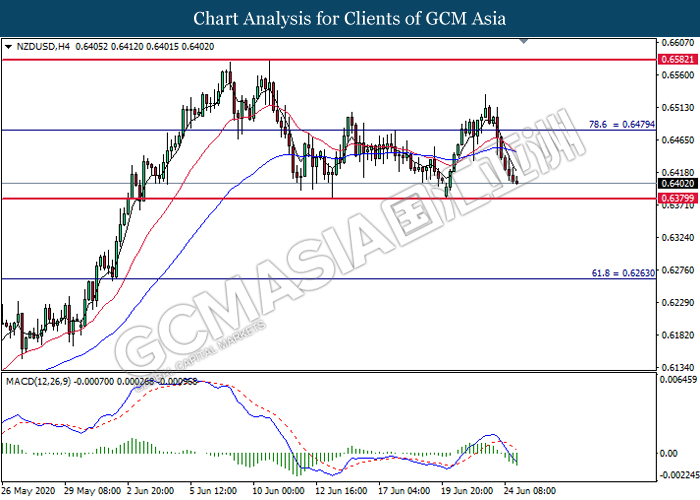Click the 29 May 08:00 time label
The image size is (700, 500).
[x=92, y=491]
